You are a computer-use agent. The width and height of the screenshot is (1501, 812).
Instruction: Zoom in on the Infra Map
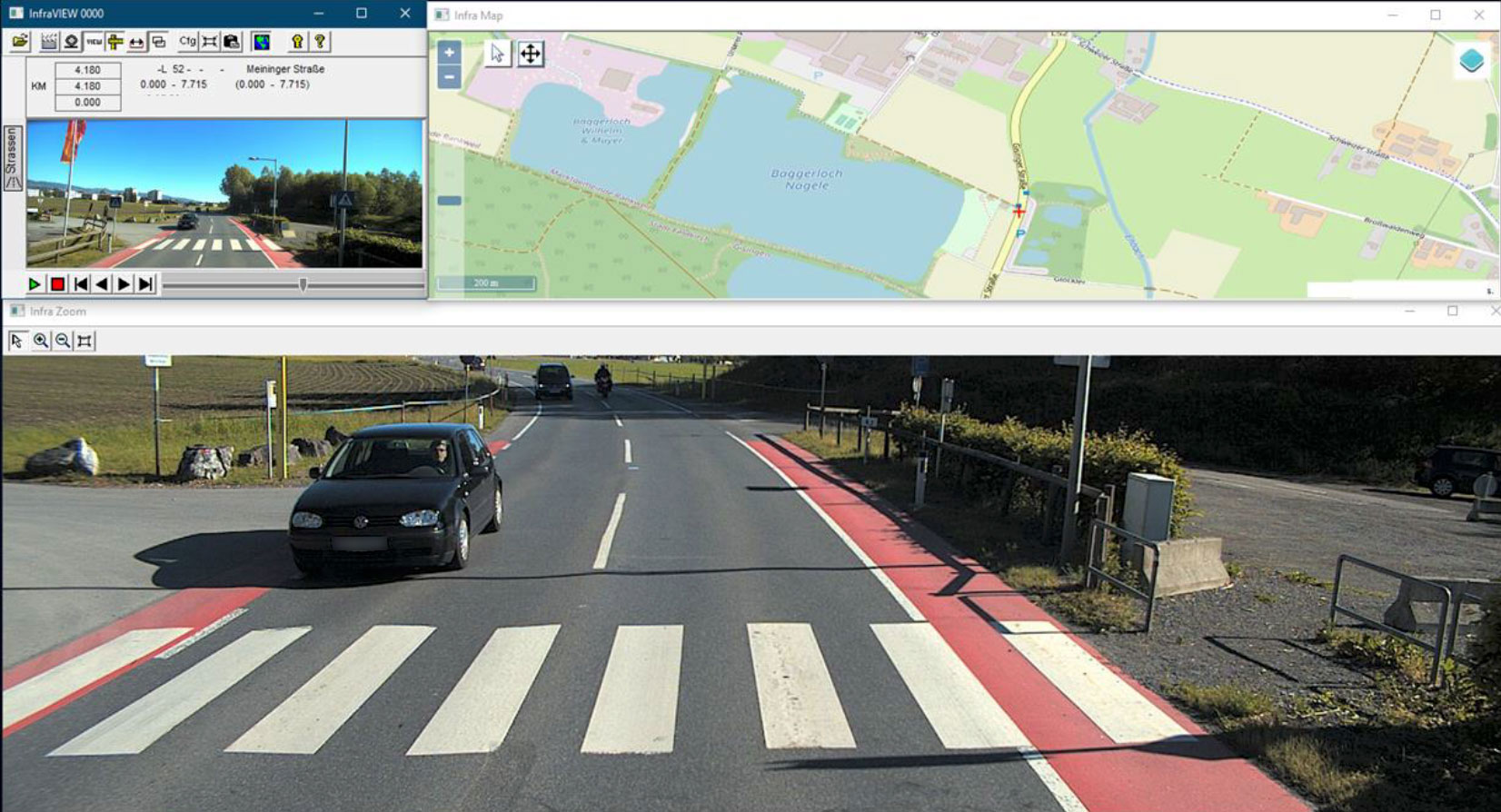[x=449, y=53]
